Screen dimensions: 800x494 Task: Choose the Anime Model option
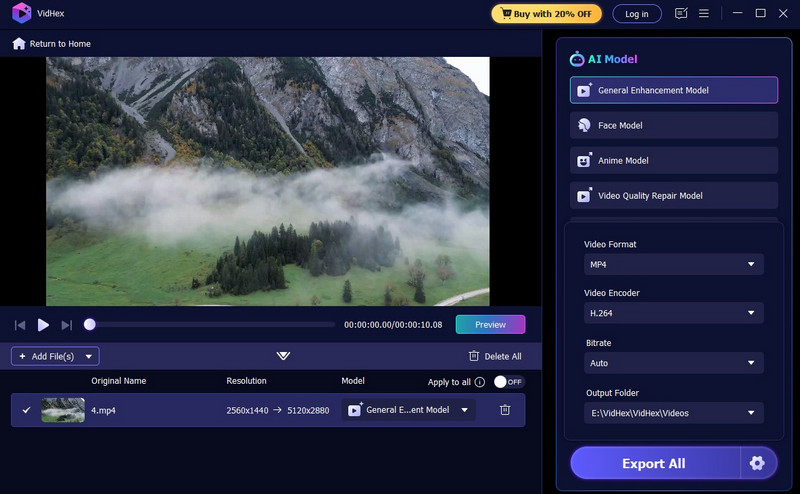(x=673, y=160)
